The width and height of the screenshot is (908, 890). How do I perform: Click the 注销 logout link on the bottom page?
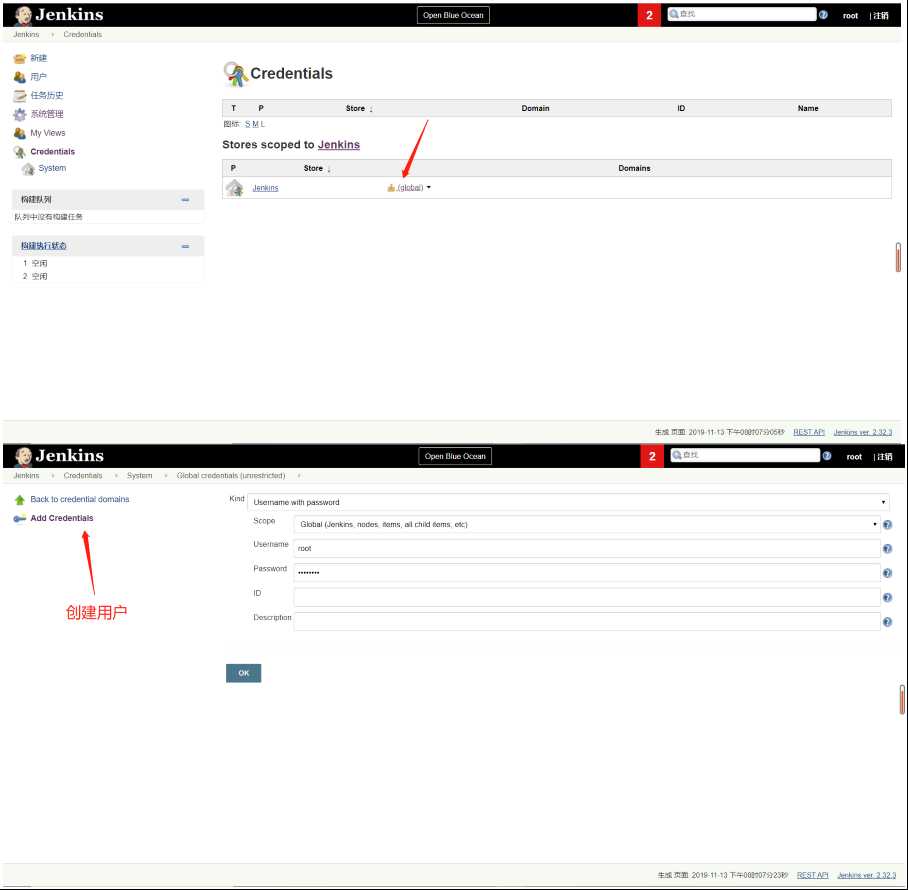pyautogui.click(x=884, y=457)
